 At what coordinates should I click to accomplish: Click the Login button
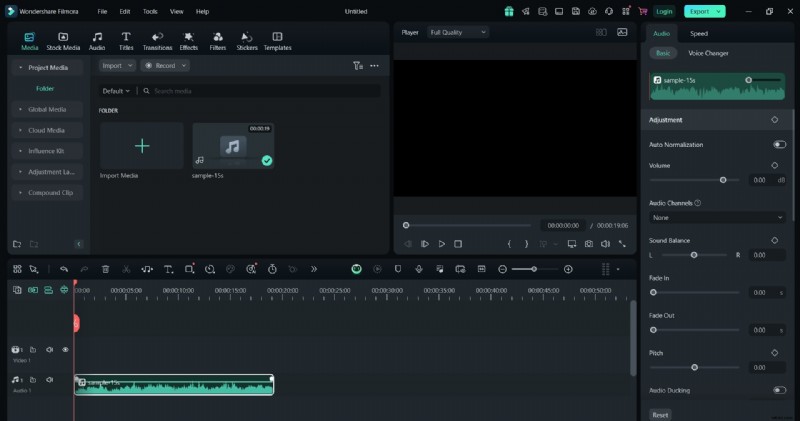pos(664,11)
